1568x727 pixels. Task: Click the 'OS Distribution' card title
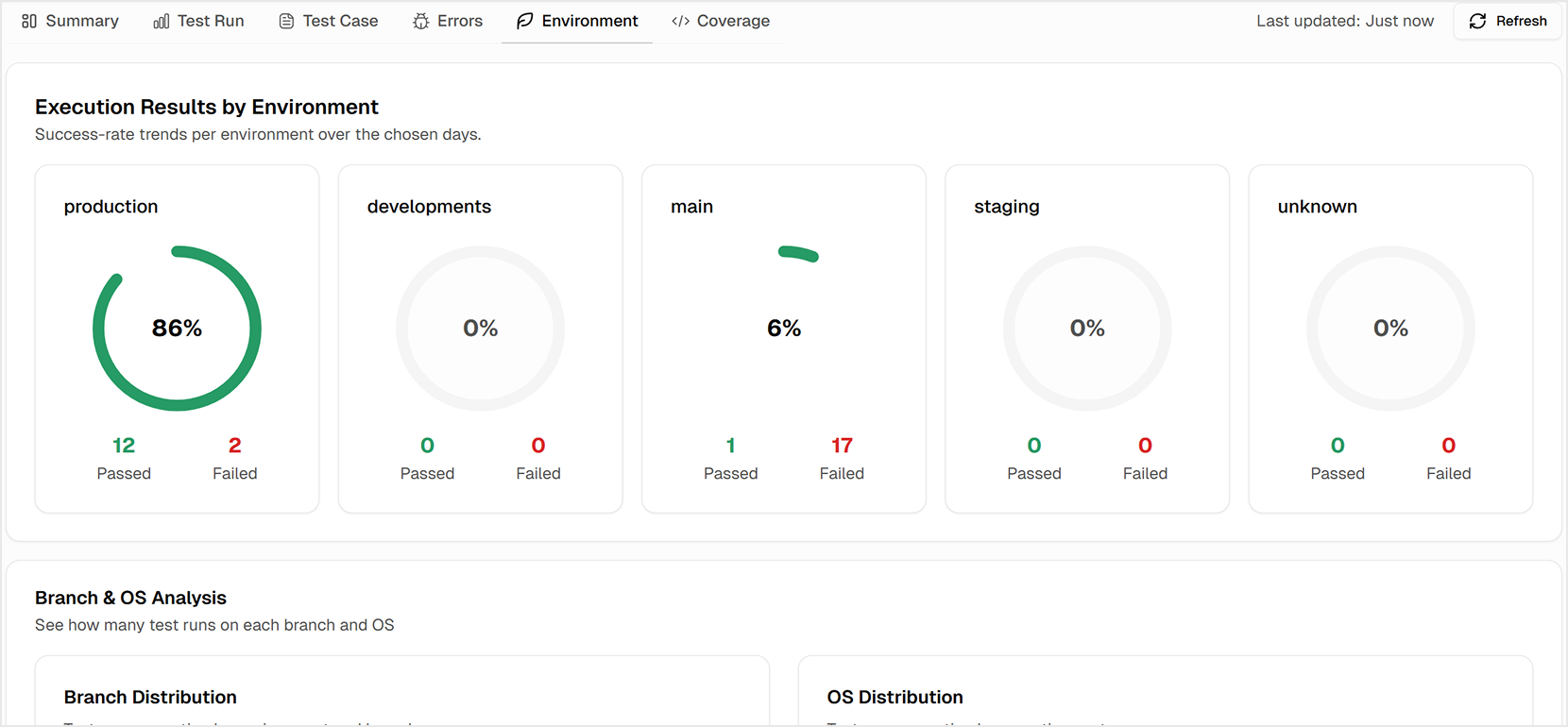895,697
